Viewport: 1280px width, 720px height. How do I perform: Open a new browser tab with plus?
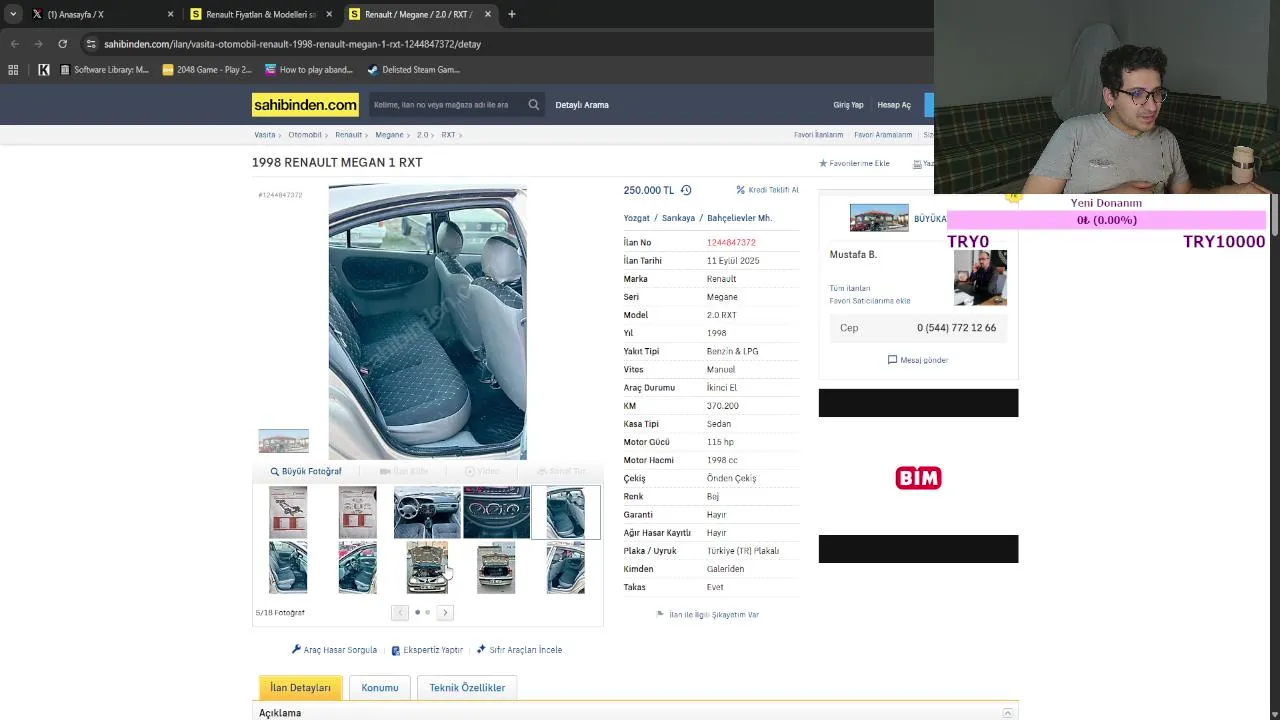[x=511, y=14]
